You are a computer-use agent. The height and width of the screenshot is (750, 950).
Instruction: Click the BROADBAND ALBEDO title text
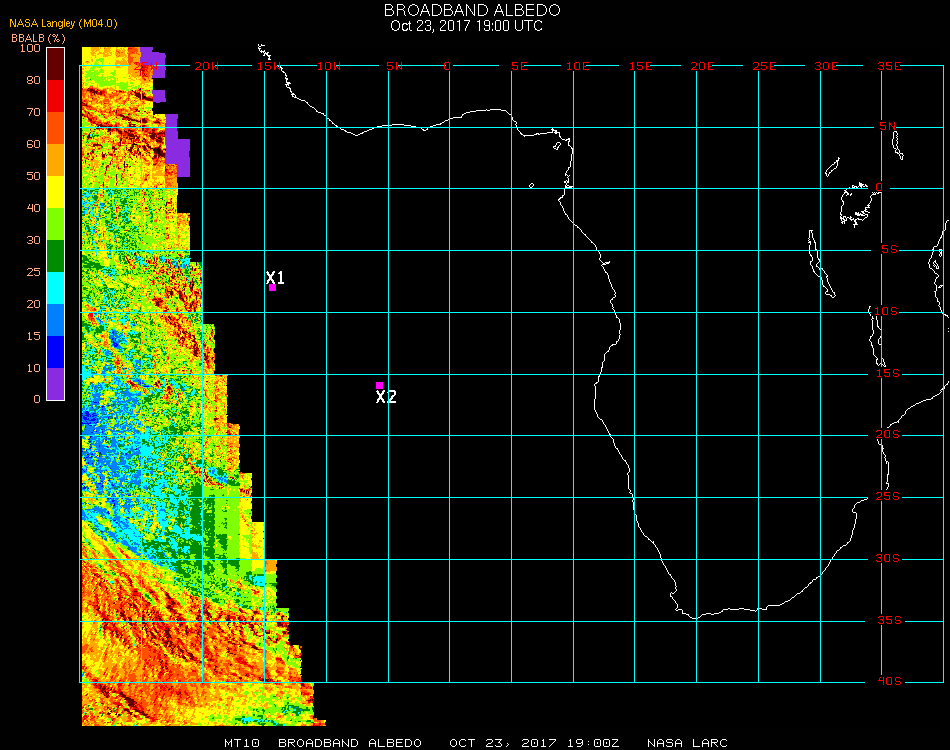tap(472, 10)
